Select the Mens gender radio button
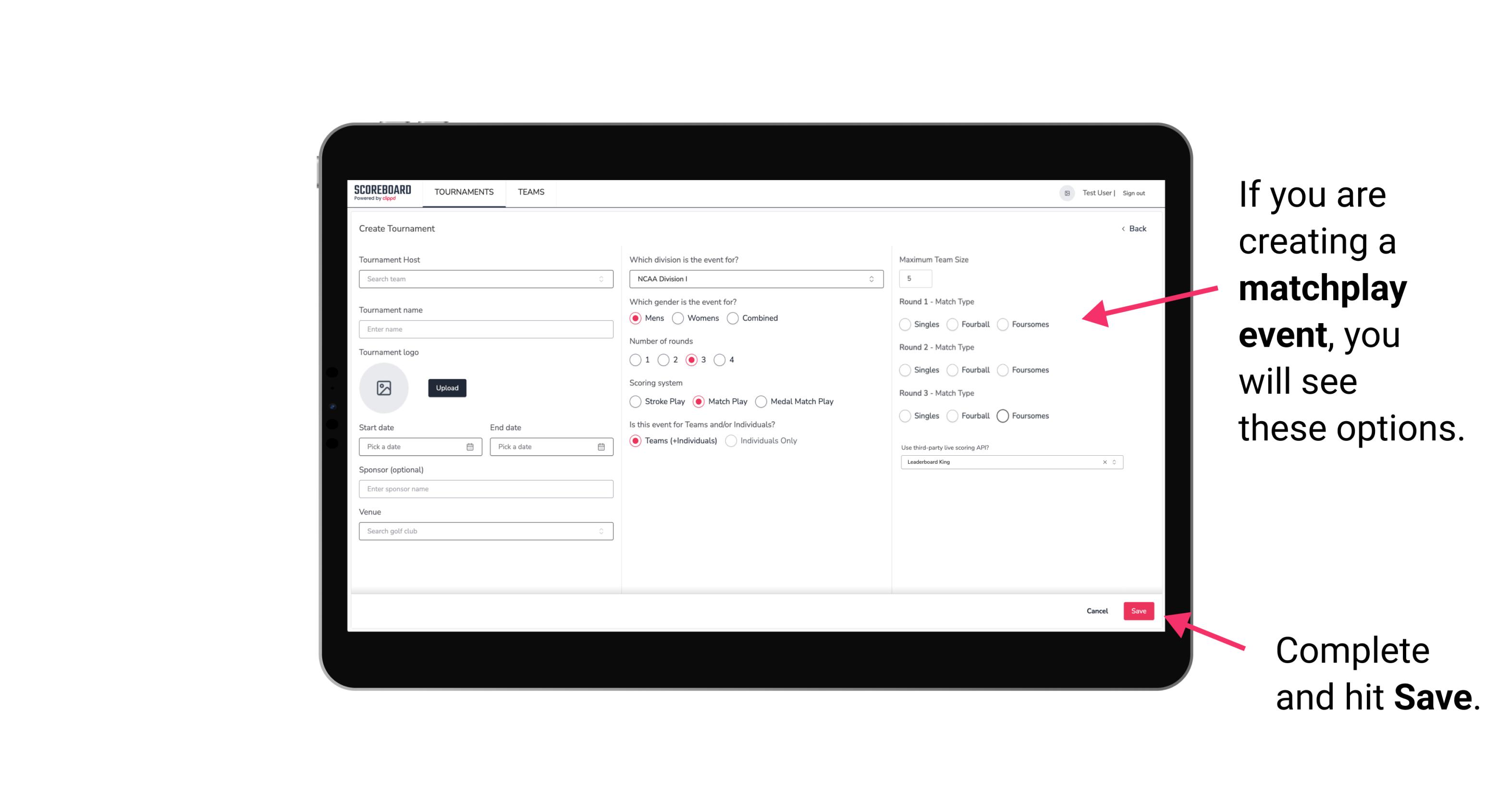 point(635,318)
